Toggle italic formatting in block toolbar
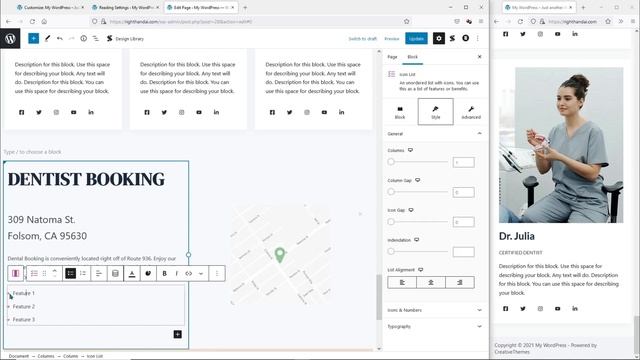Image resolution: width=640 pixels, height=360 pixels. point(176,273)
